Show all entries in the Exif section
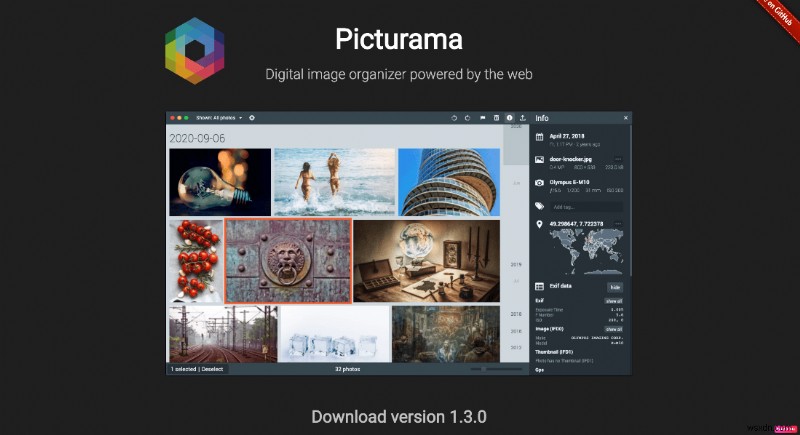The image size is (800, 435). click(x=614, y=301)
